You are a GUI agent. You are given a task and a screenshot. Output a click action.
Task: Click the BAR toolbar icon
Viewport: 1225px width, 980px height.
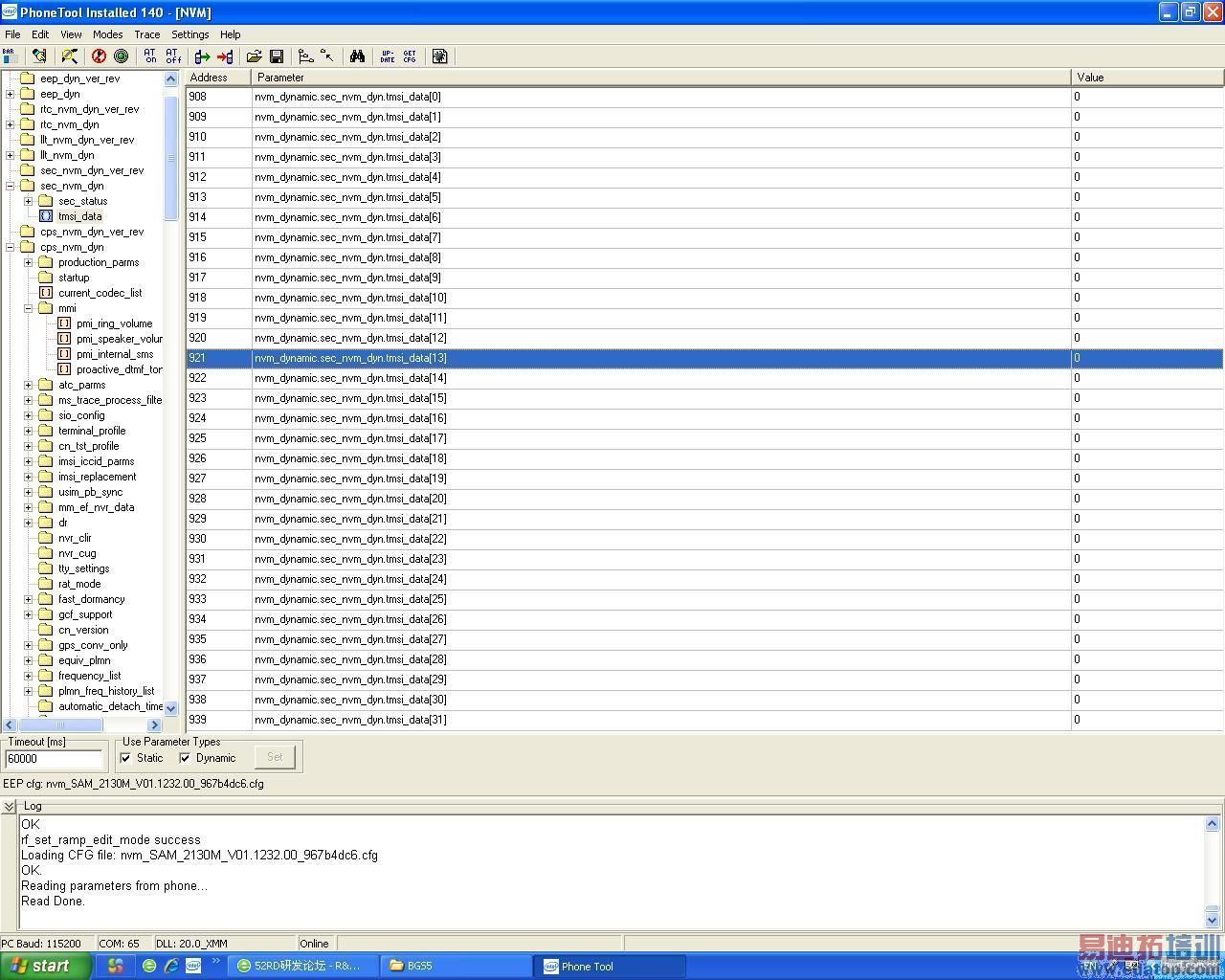10,56
